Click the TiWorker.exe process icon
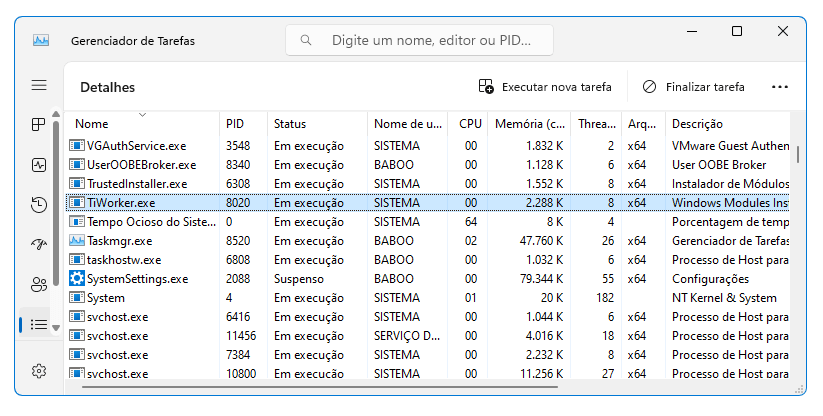The image size is (823, 416). [x=77, y=202]
